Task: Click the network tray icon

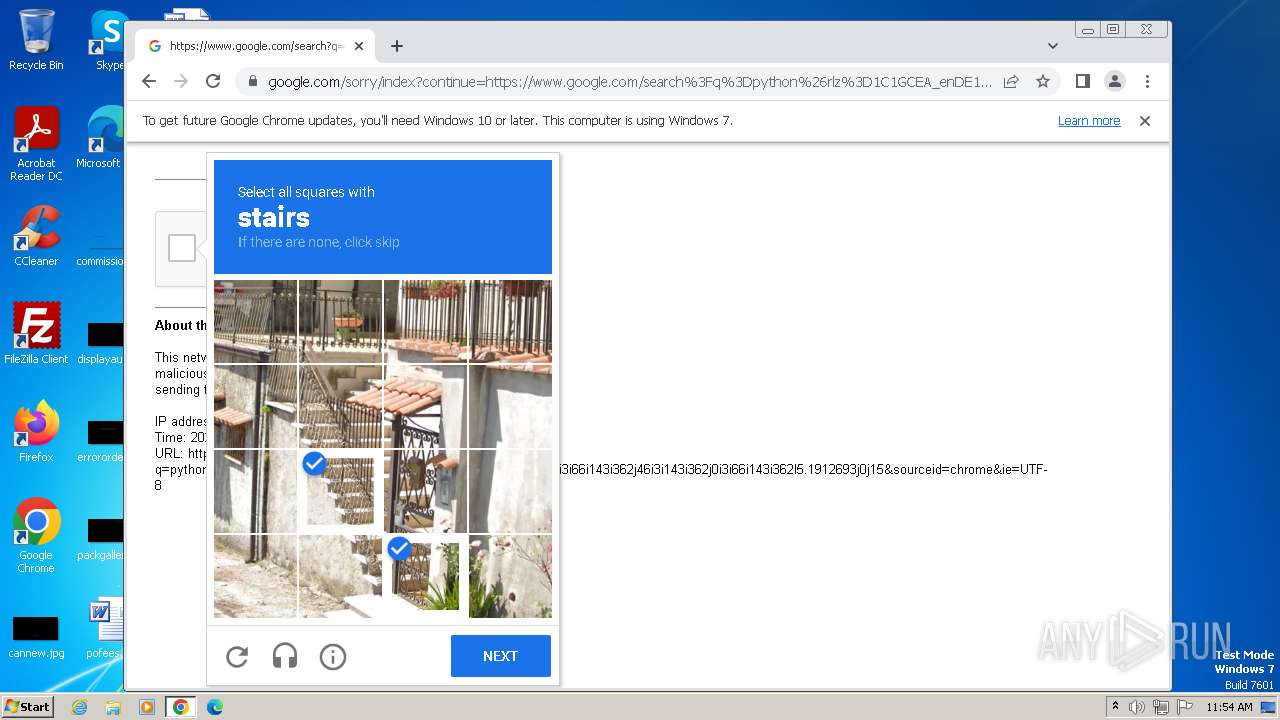Action: coord(1160,707)
